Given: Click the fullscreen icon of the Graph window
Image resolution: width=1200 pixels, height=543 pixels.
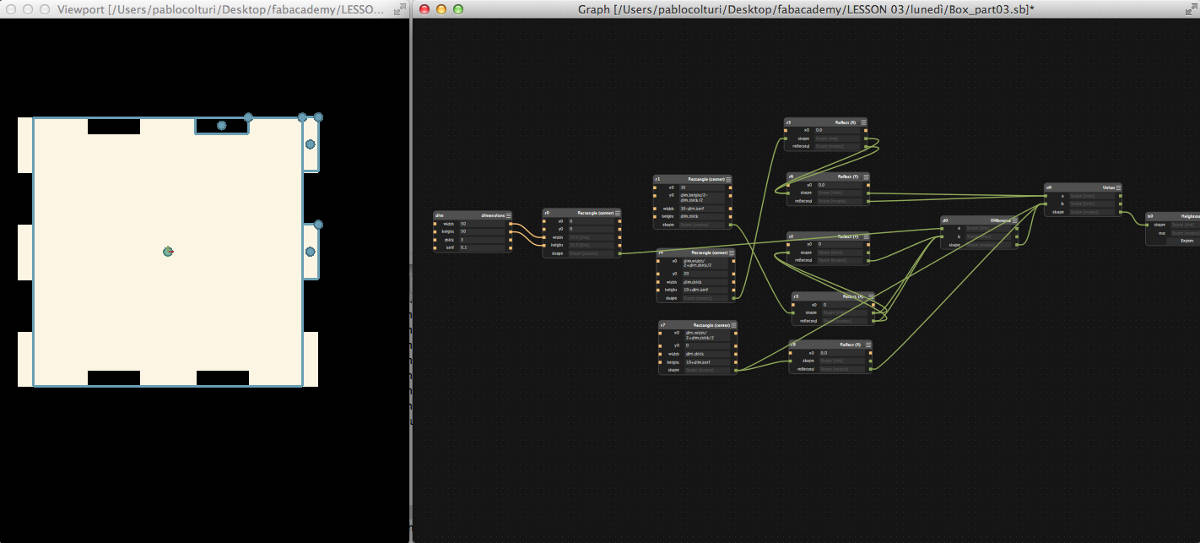Looking at the screenshot, I should pyautogui.click(x=1189, y=9).
